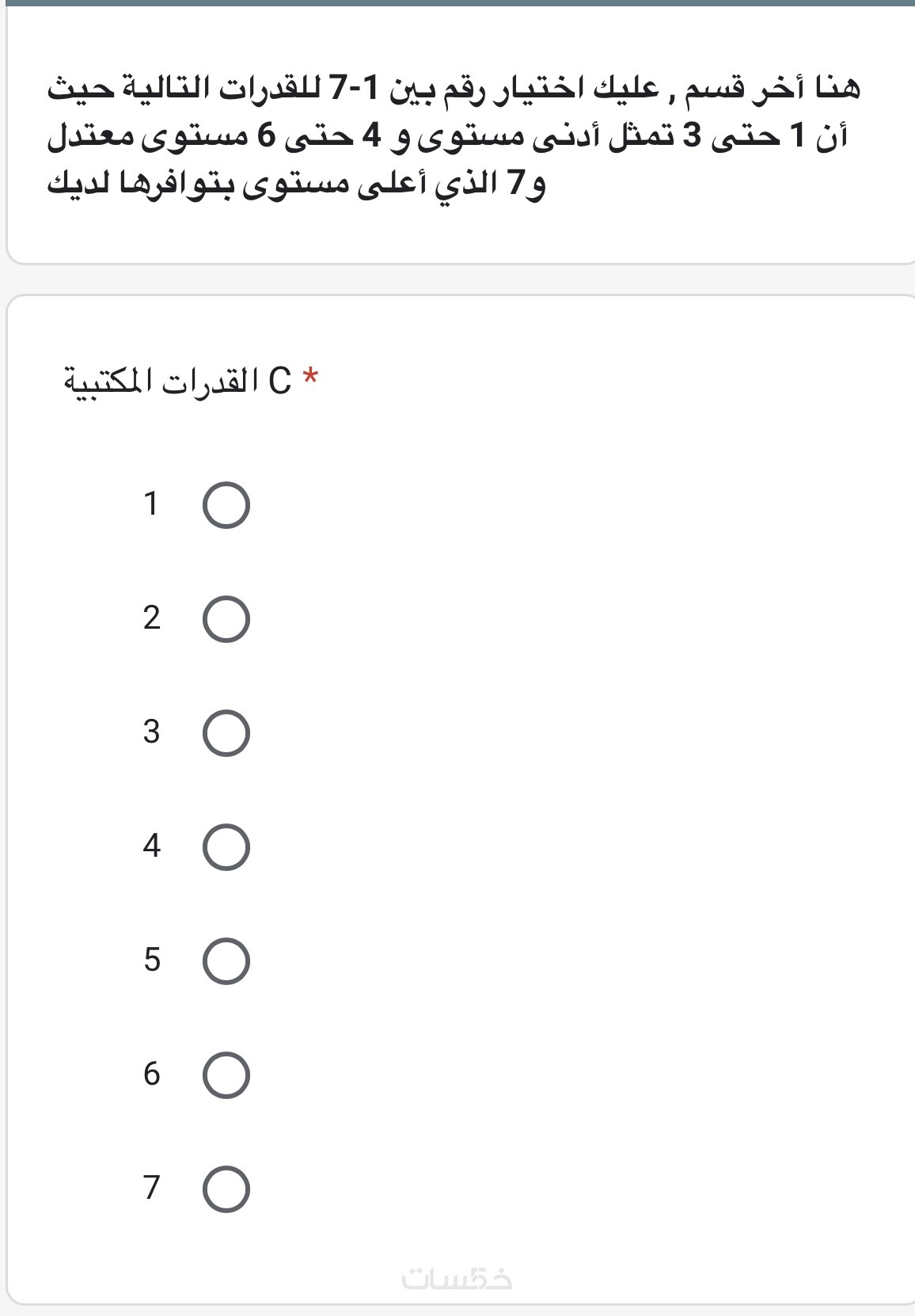
Task: Select the radio circle for level 4
Action: pyautogui.click(x=226, y=847)
